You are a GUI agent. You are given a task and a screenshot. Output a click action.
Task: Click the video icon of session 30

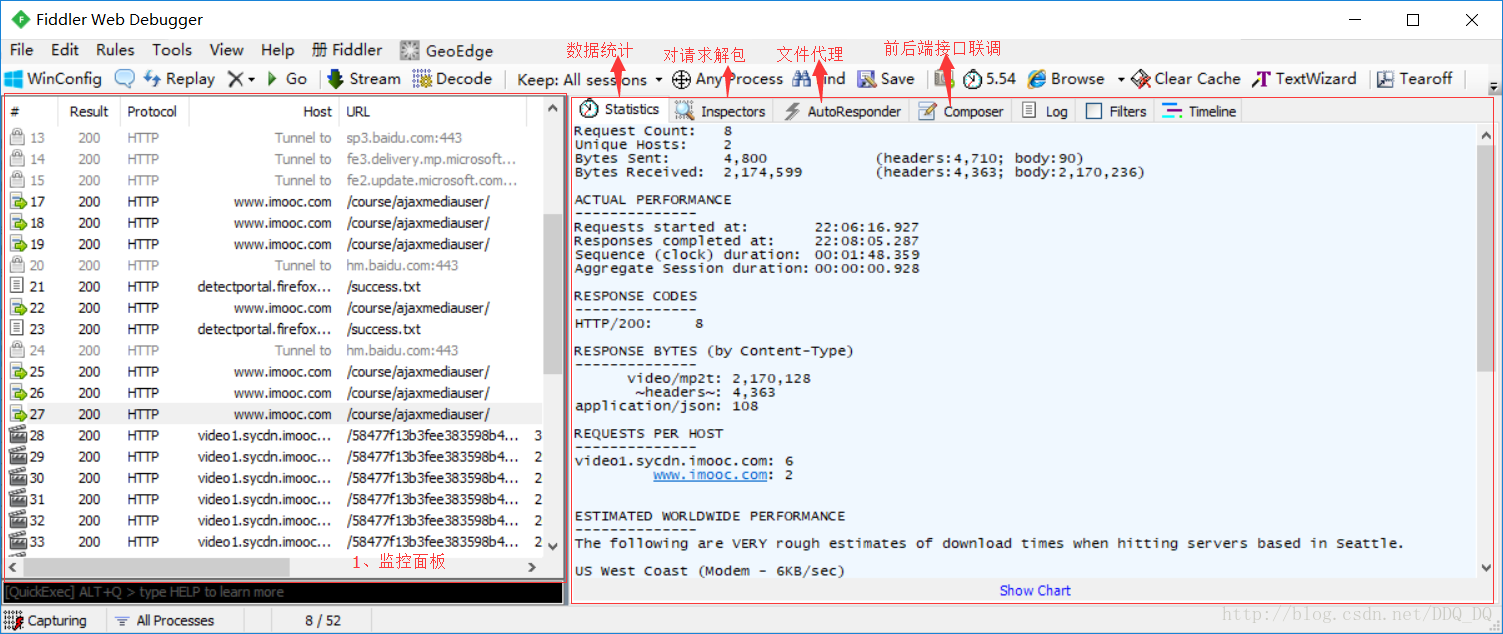click(17, 478)
